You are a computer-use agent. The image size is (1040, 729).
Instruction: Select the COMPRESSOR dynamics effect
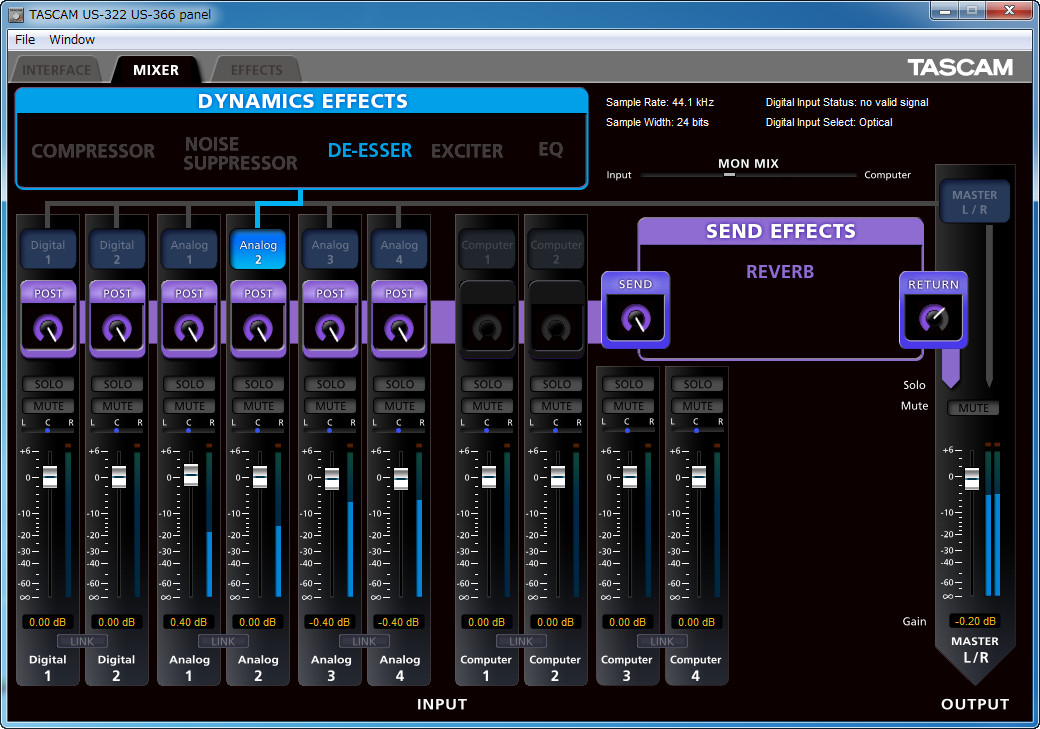pos(93,151)
